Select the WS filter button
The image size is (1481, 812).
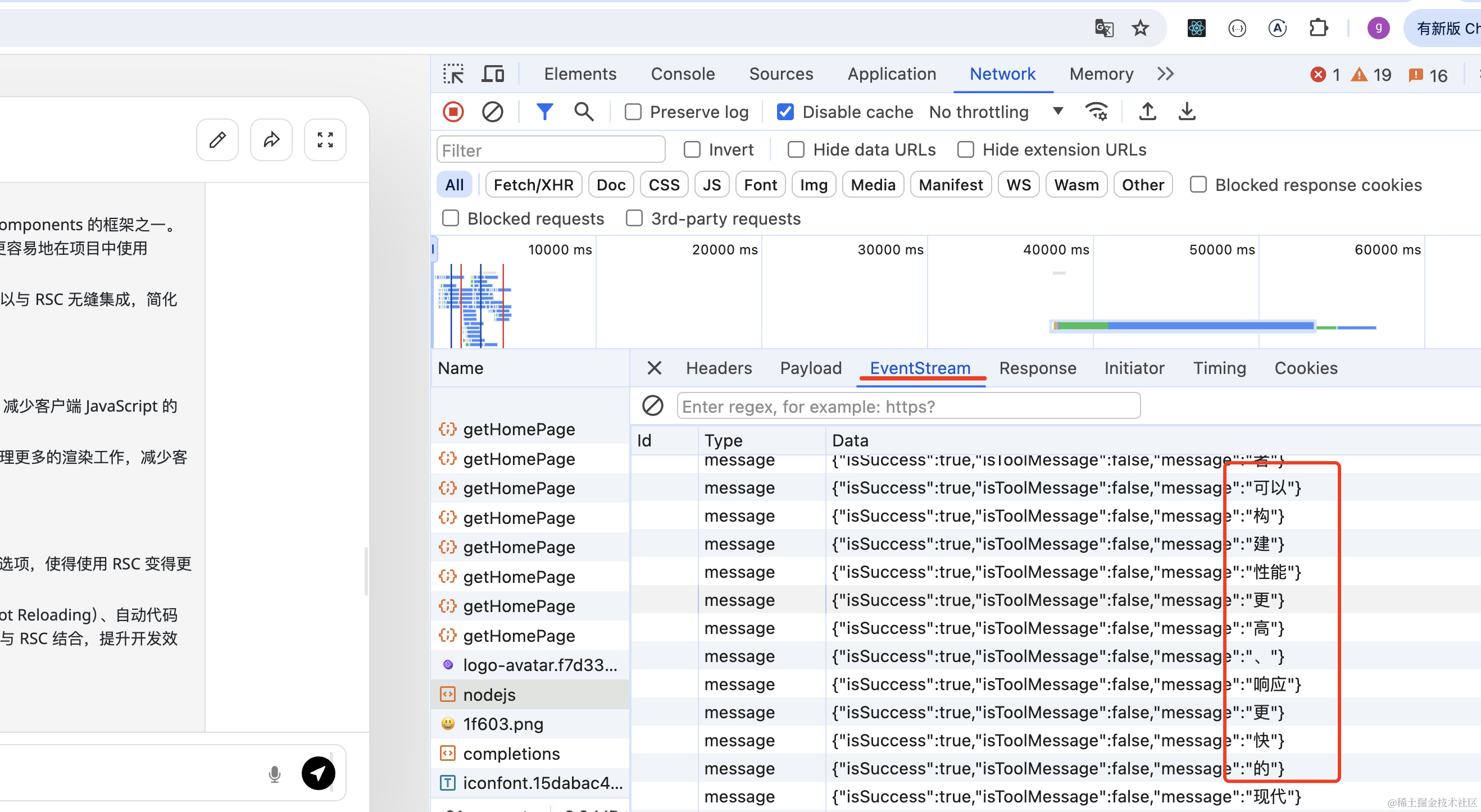point(1018,185)
